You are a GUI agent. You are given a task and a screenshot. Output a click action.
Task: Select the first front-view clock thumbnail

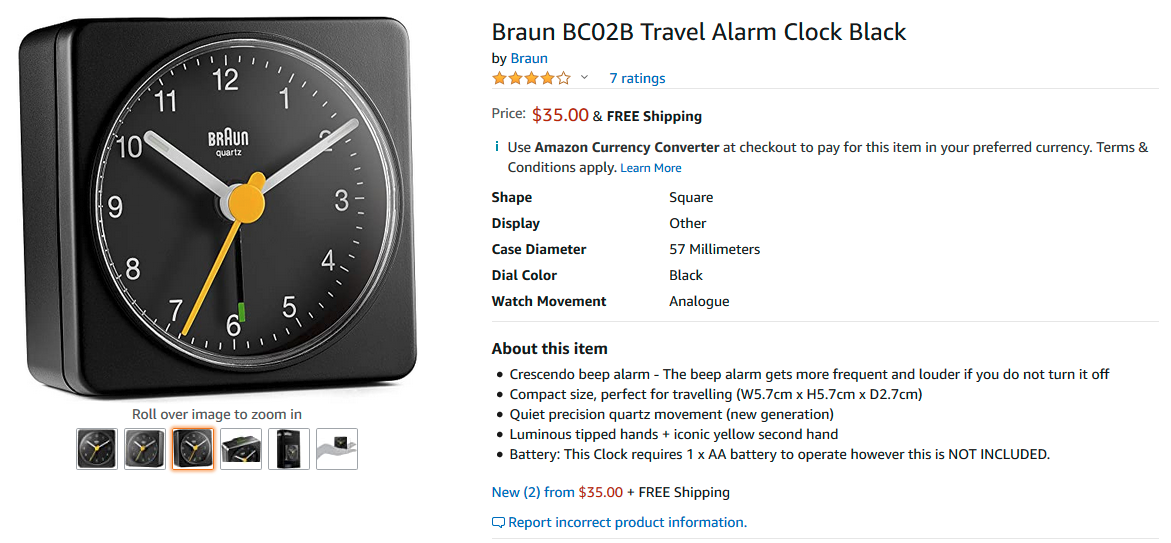[97, 449]
